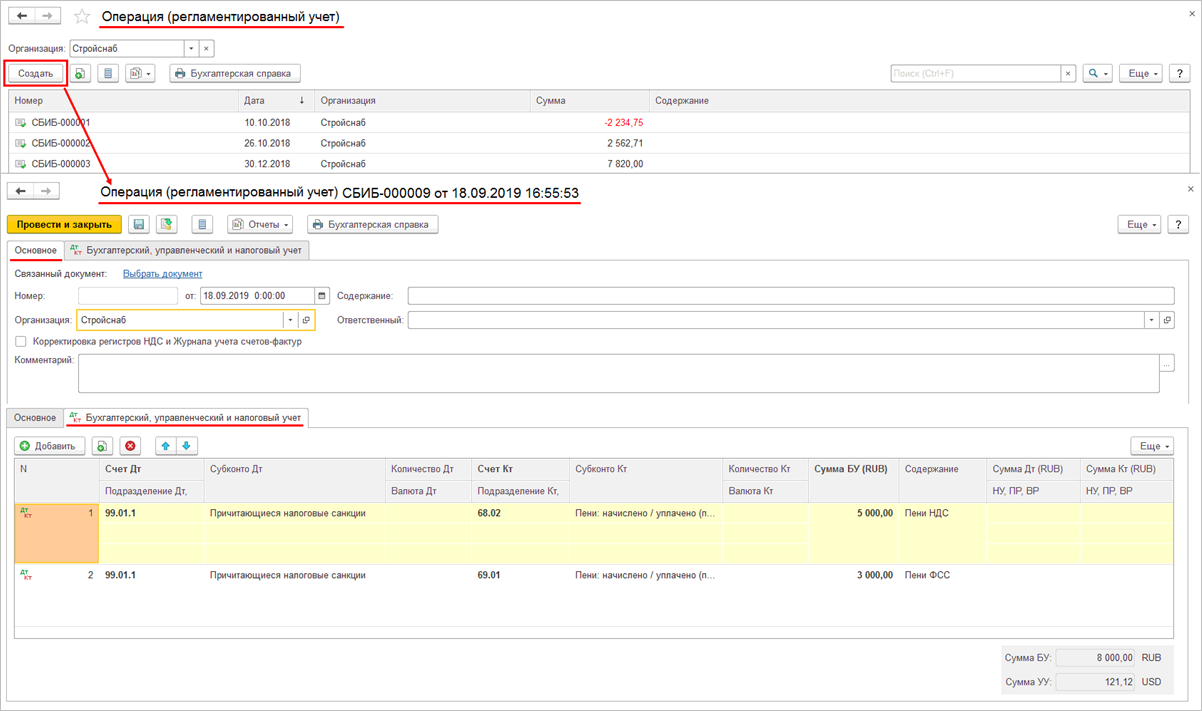
Task: Click Бухгалтерская справка in the document toolbar
Action: [x=372, y=224]
